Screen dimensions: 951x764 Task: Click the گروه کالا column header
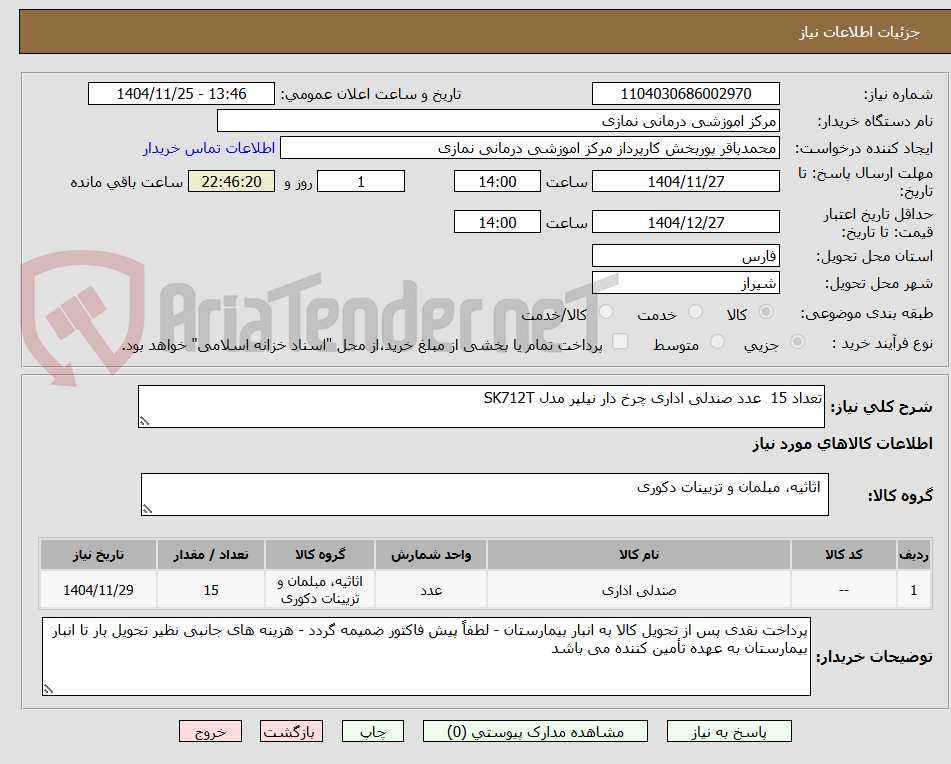[x=320, y=555]
